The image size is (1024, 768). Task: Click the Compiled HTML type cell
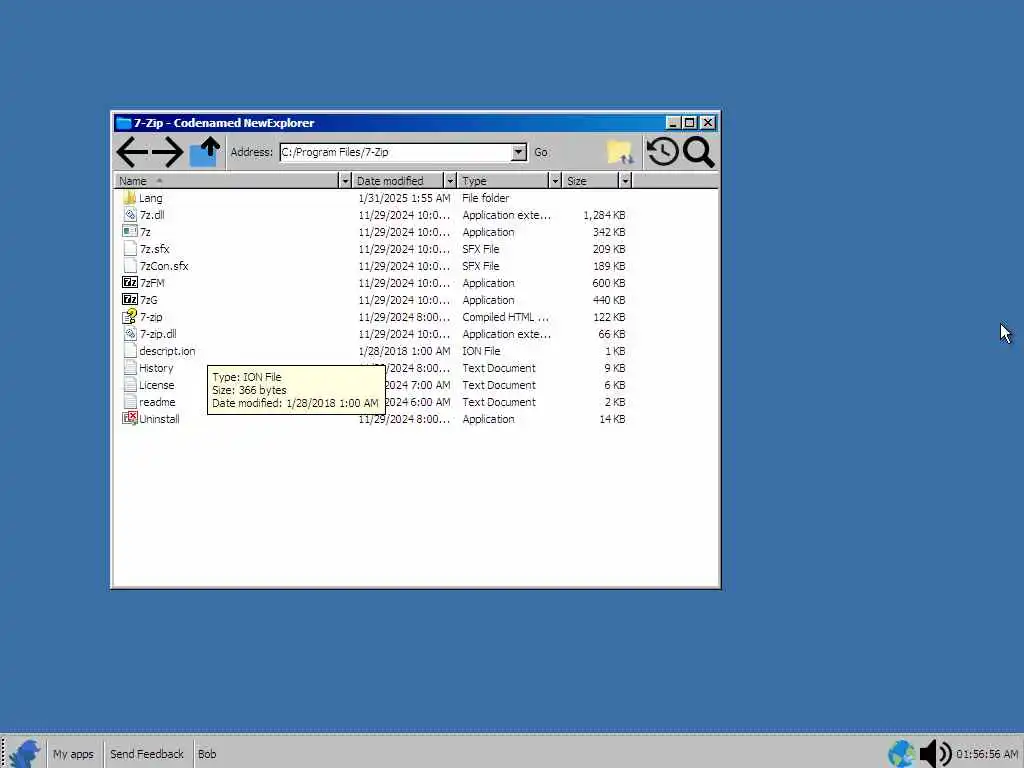pyautogui.click(x=505, y=317)
